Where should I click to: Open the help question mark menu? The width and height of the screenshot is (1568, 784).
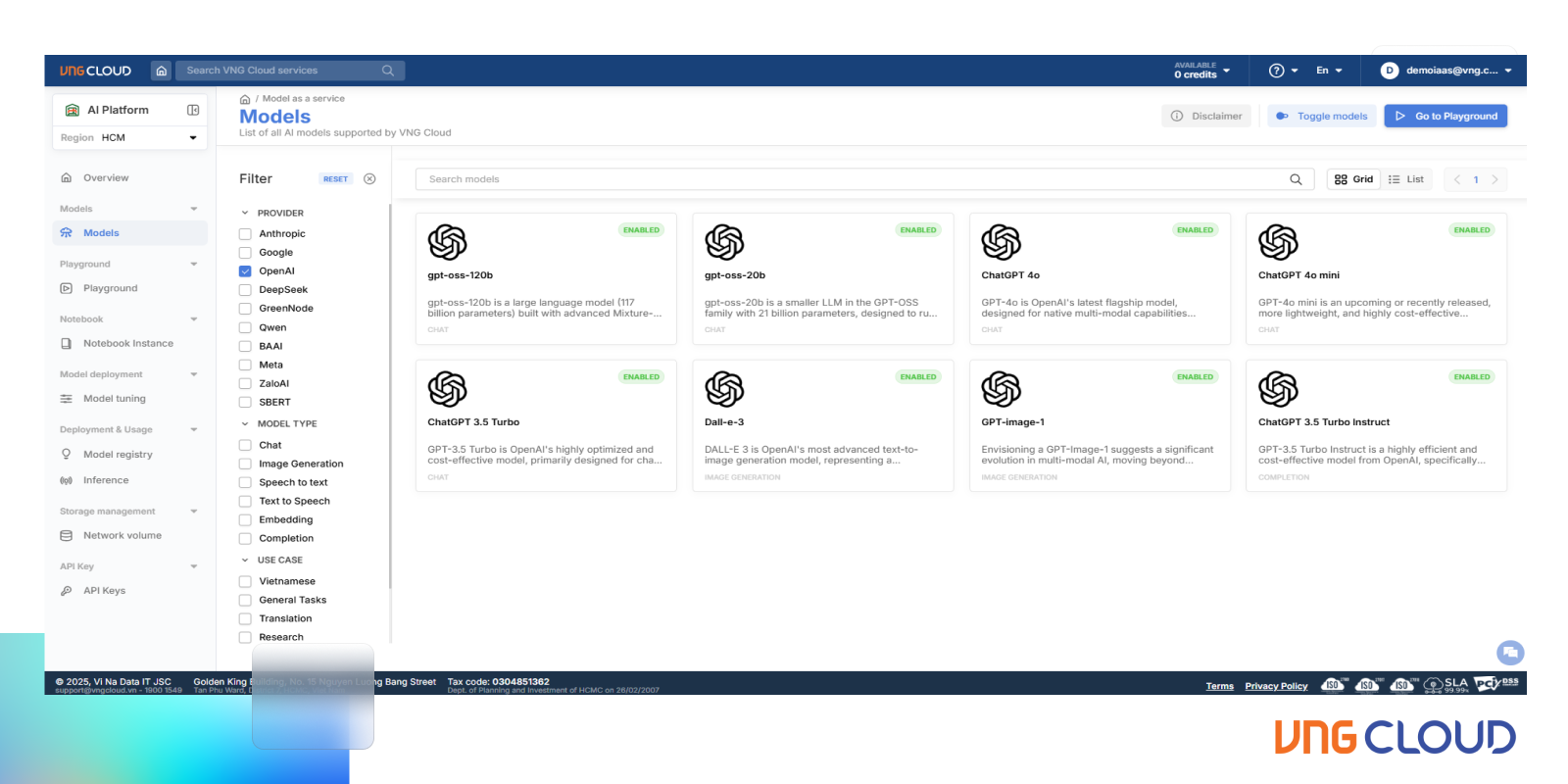(x=1276, y=71)
